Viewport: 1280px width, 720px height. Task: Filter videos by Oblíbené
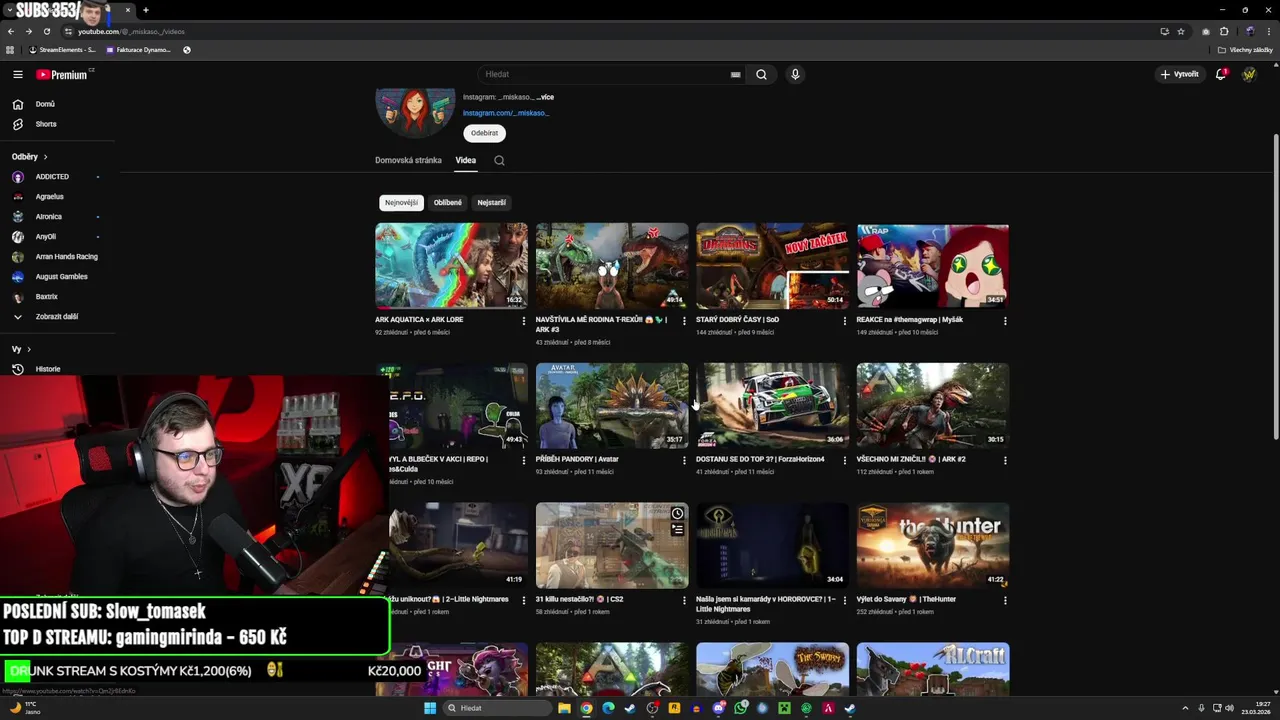pyautogui.click(x=448, y=202)
